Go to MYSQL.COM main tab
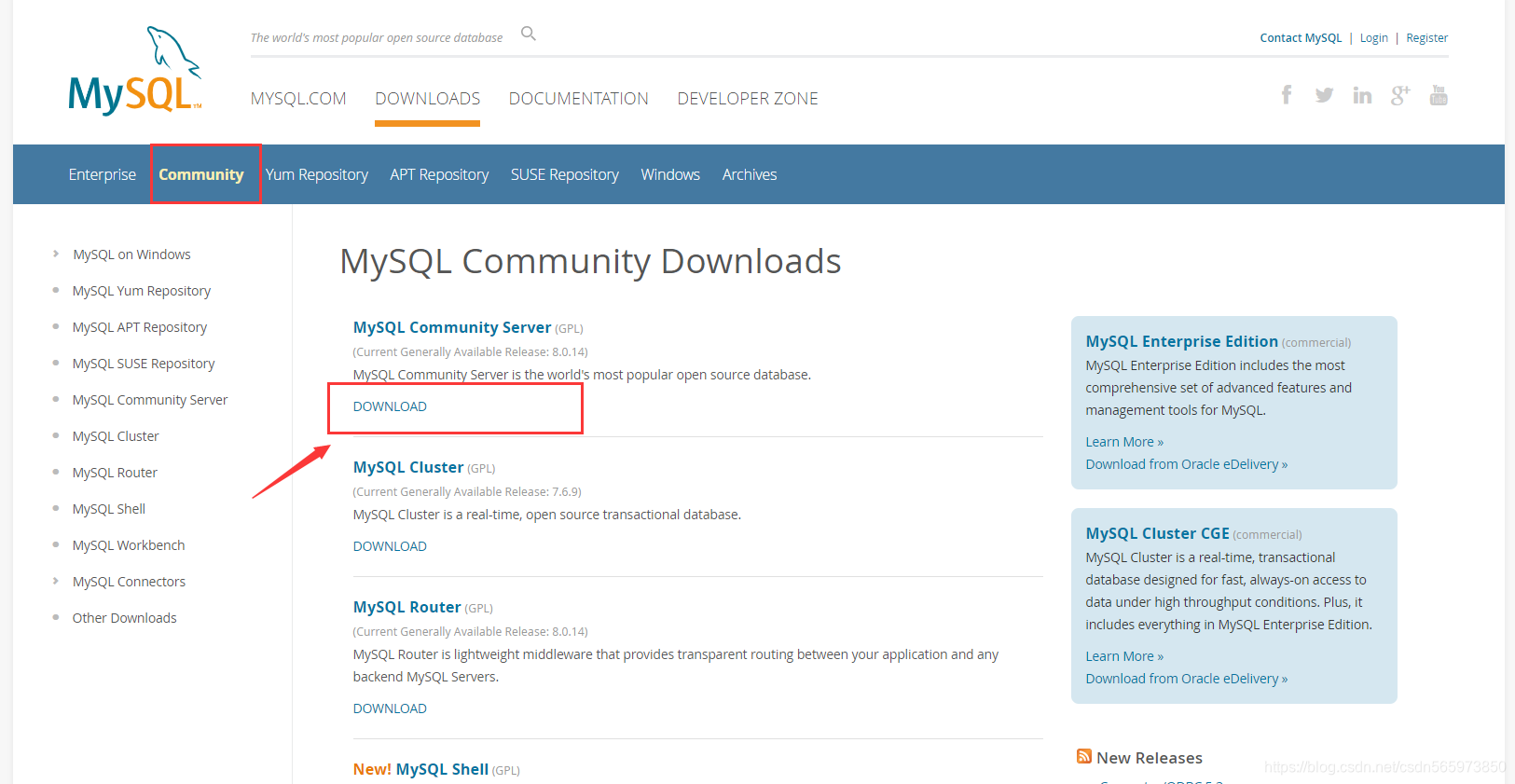The width and height of the screenshot is (1515, 784). point(298,99)
